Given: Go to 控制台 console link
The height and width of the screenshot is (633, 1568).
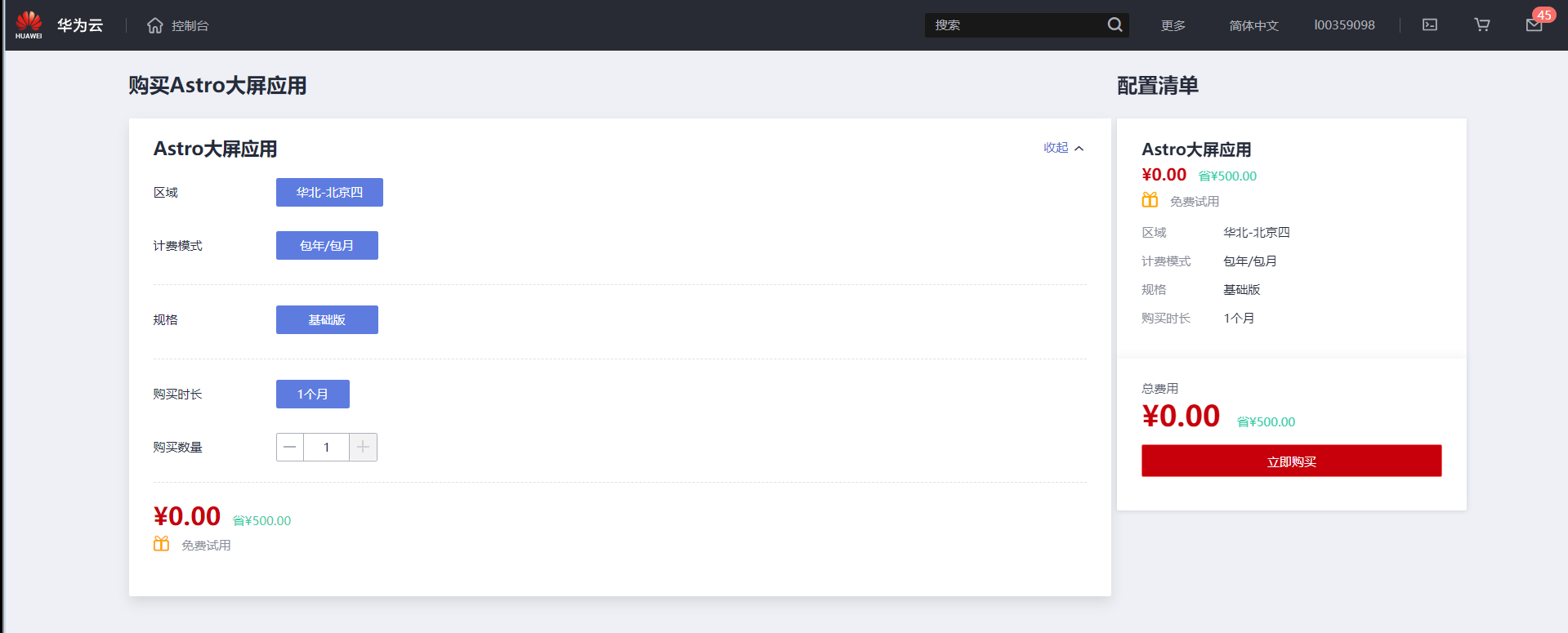Looking at the screenshot, I should [190, 25].
